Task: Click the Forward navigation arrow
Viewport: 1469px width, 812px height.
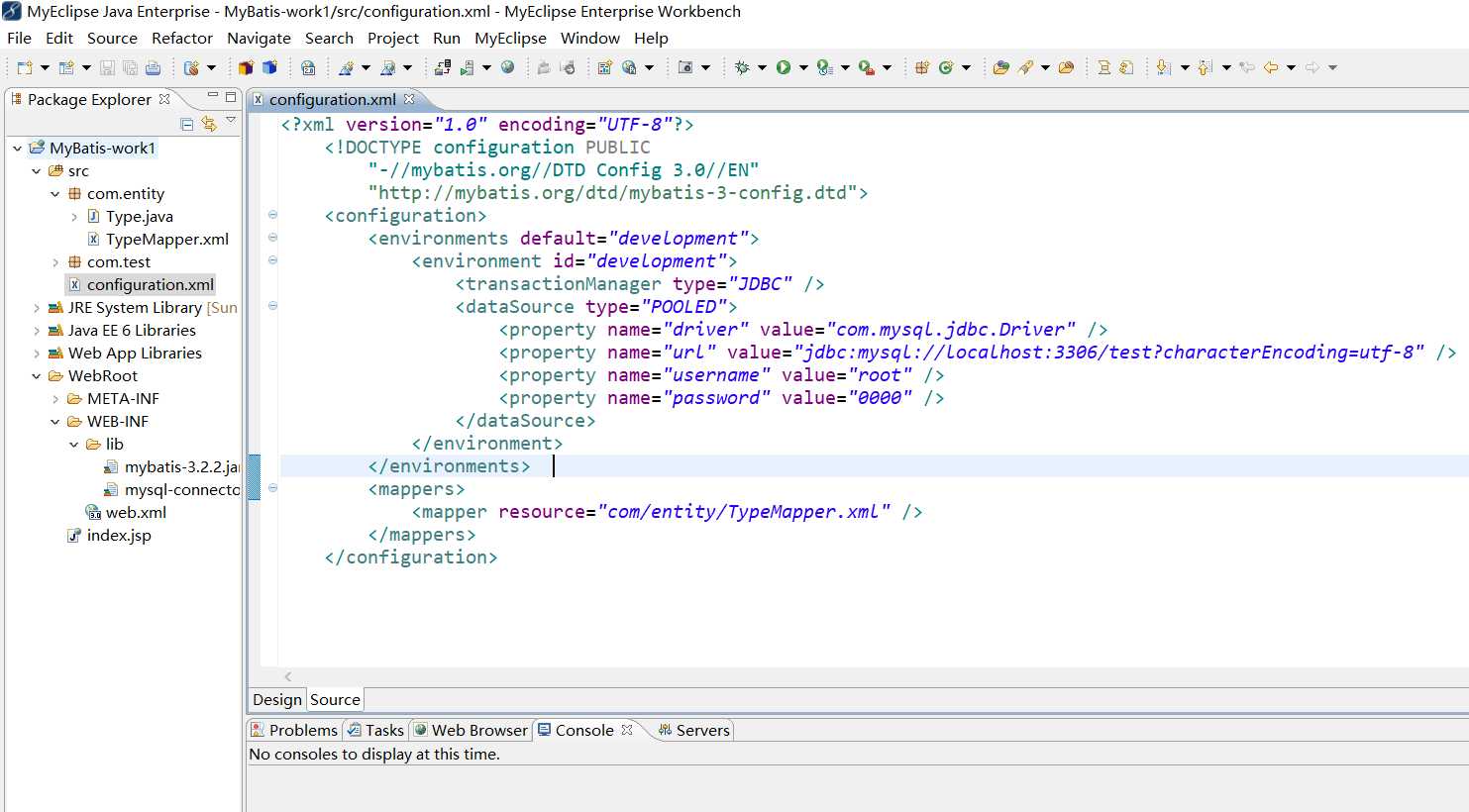Action: click(1312, 67)
